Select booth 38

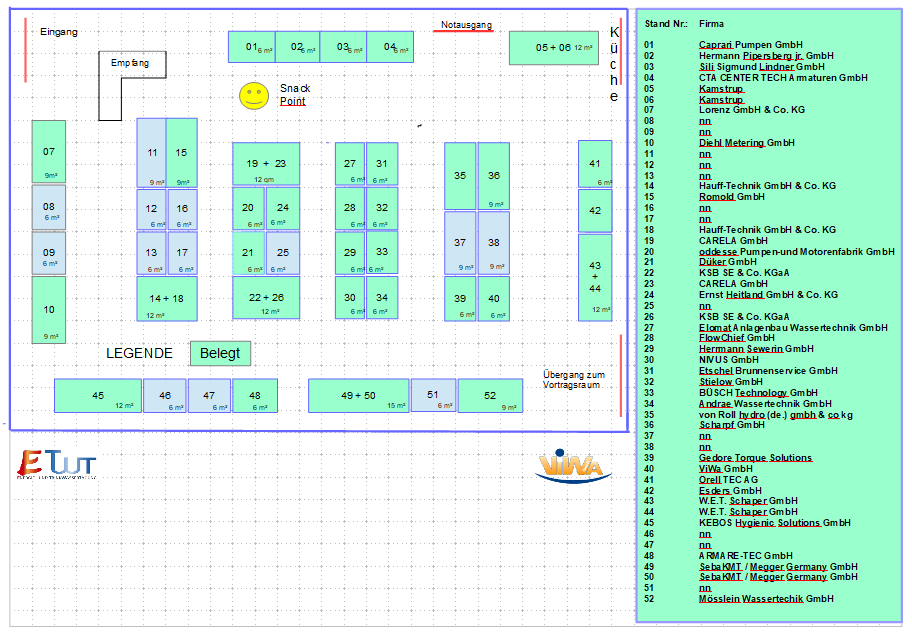click(494, 243)
